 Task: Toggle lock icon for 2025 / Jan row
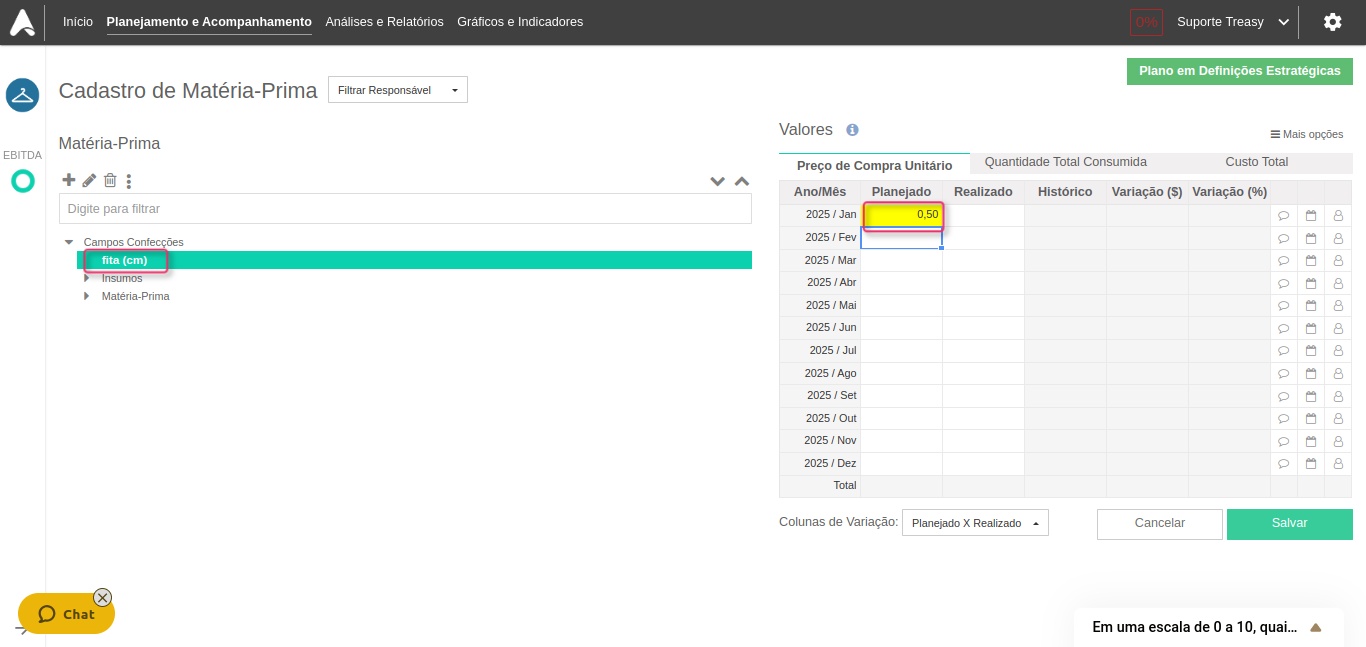[1337, 215]
